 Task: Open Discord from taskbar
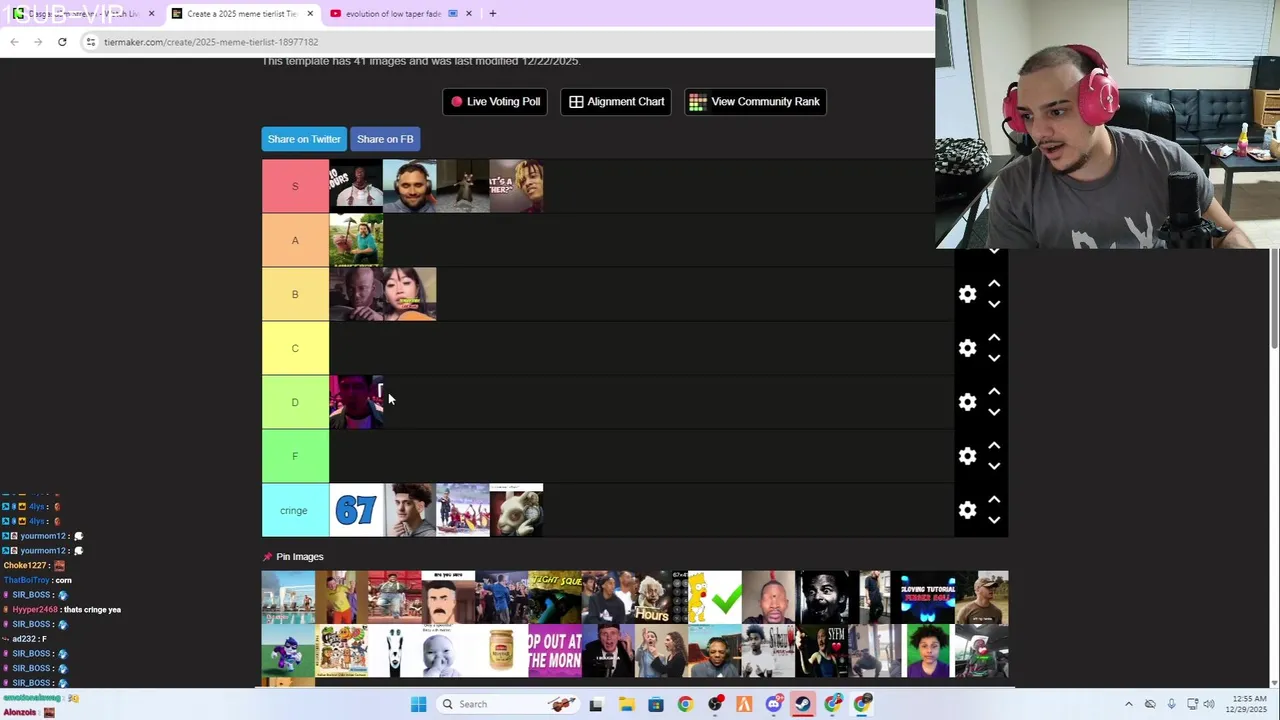(x=774, y=704)
